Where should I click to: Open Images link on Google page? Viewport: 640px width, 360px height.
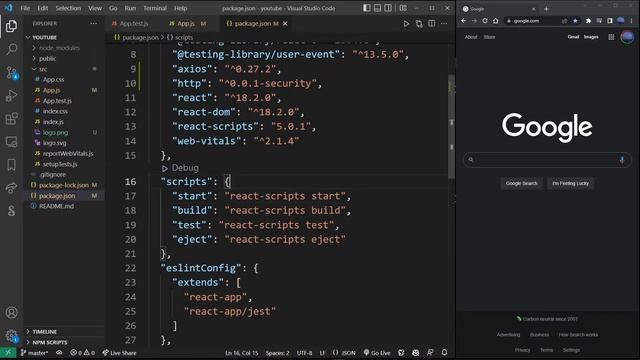(x=591, y=37)
